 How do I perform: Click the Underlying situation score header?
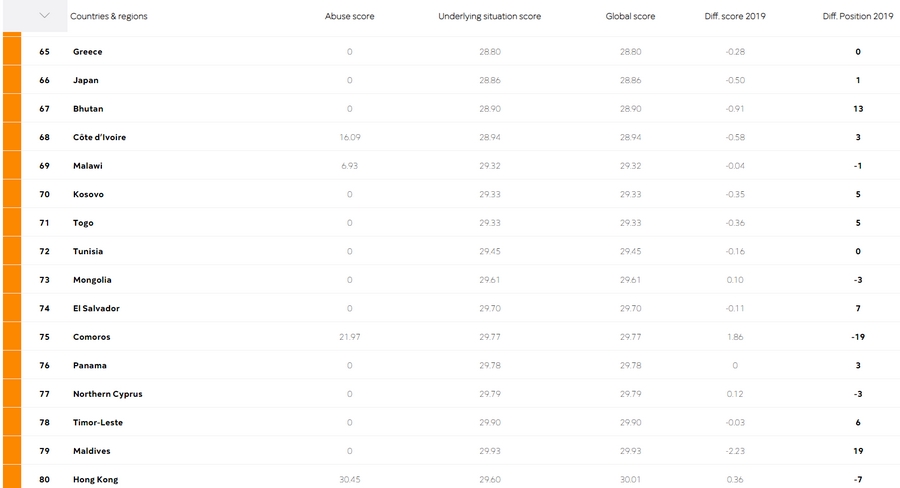tap(490, 16)
